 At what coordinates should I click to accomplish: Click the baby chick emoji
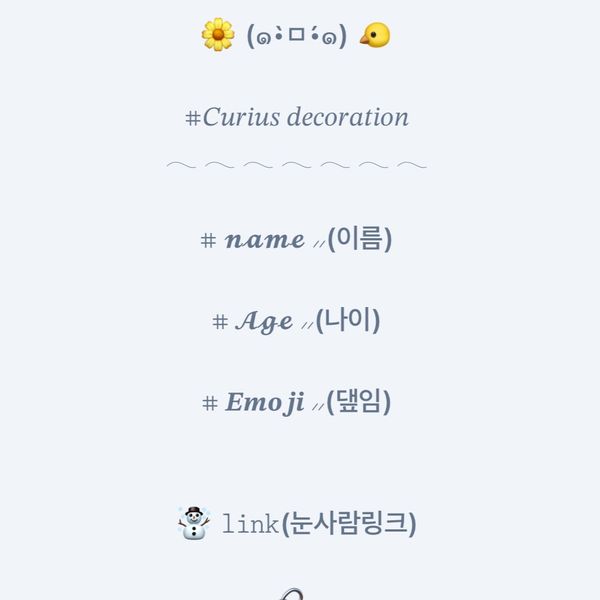click(x=375, y=35)
